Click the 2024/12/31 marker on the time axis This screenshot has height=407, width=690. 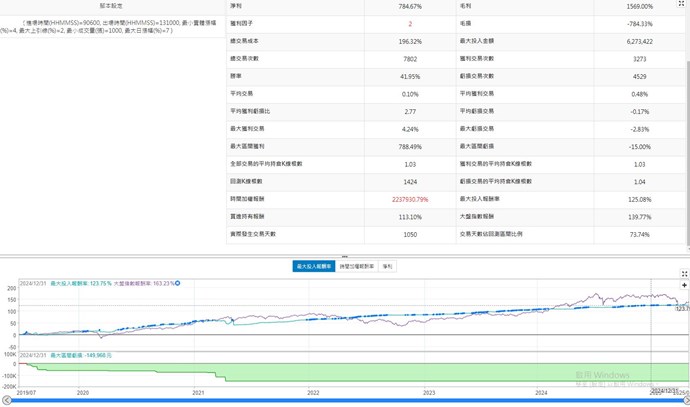(x=666, y=392)
